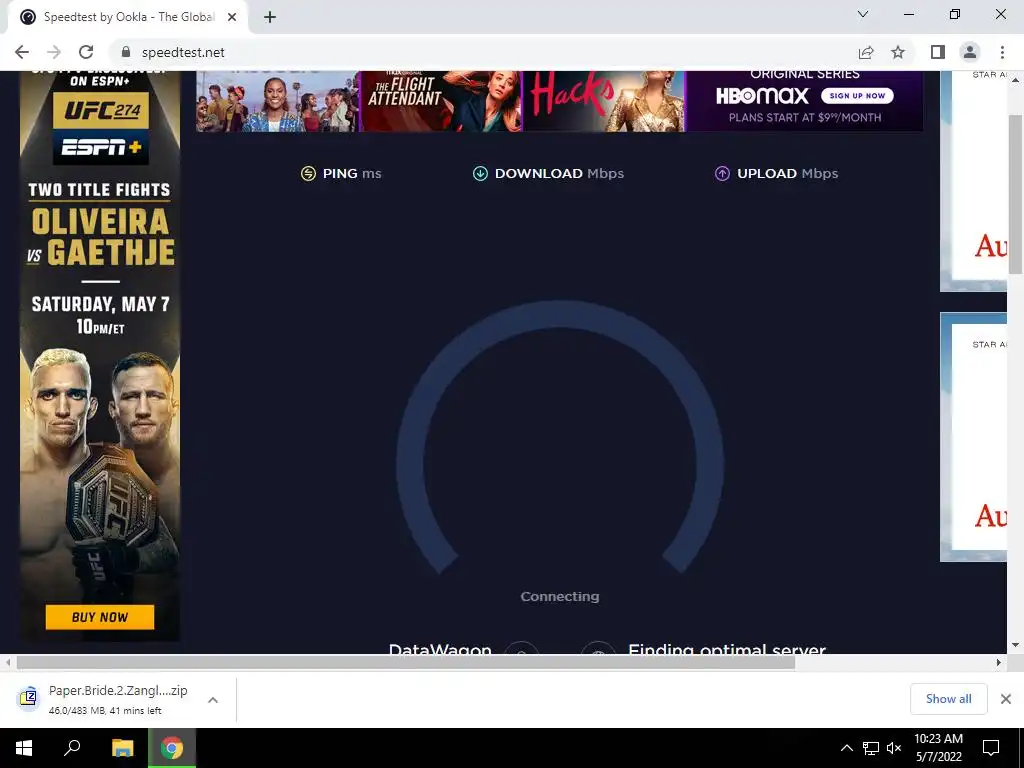Image resolution: width=1024 pixels, height=768 pixels.
Task: Click the Connecting status text
Action: tap(560, 596)
